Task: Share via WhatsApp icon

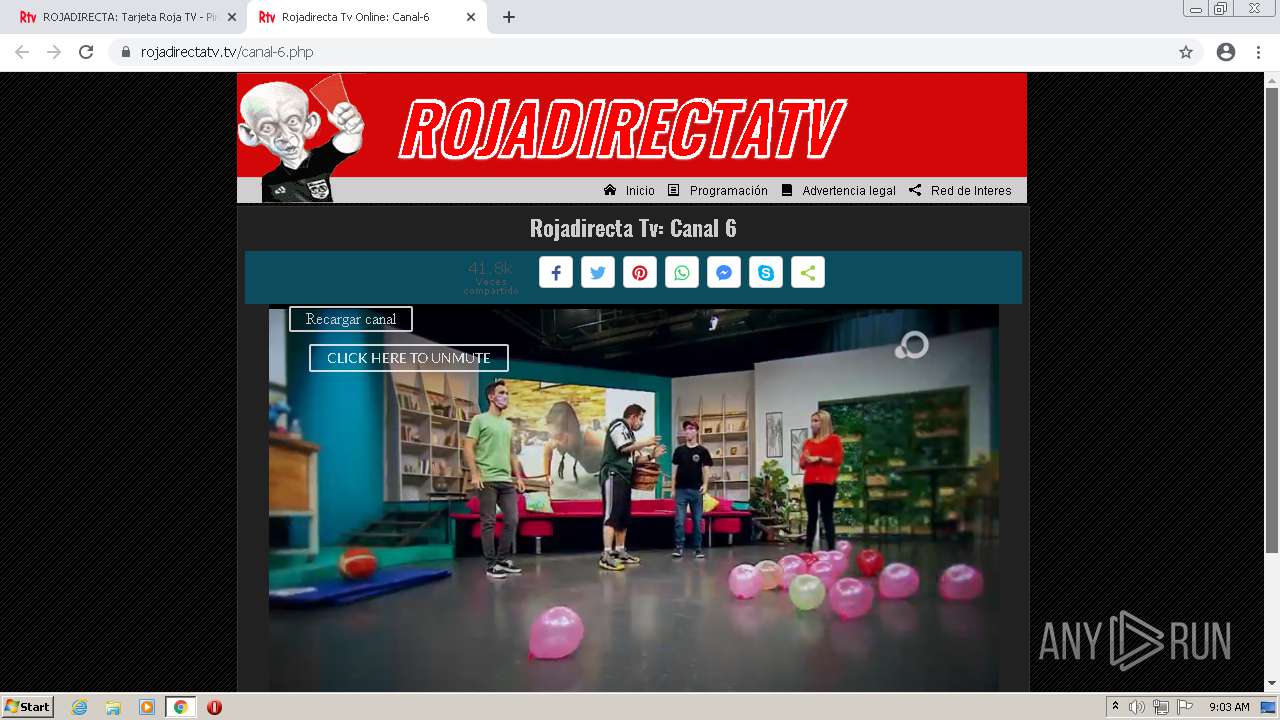Action: click(682, 273)
